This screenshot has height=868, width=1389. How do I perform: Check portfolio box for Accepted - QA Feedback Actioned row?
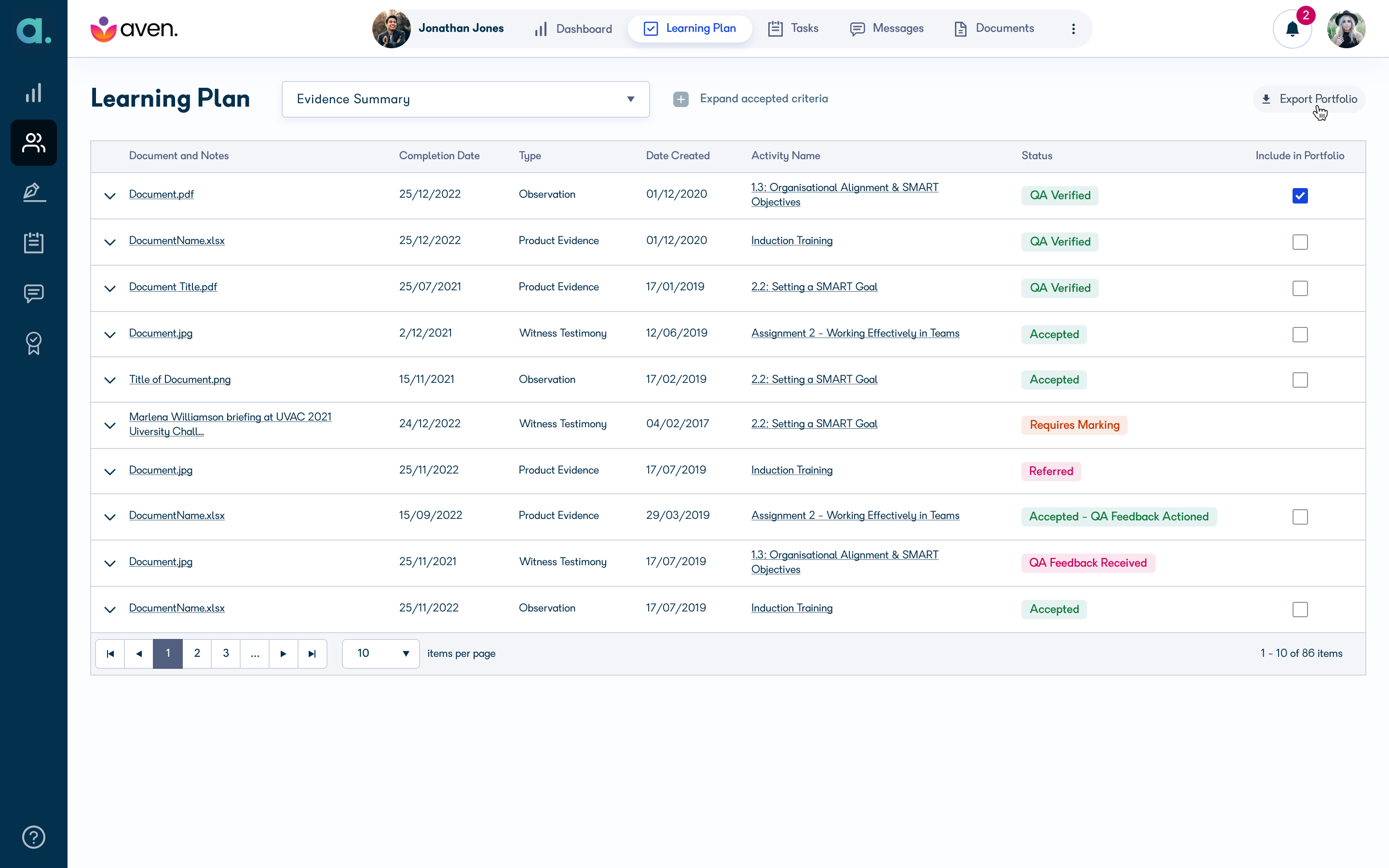coord(1300,516)
